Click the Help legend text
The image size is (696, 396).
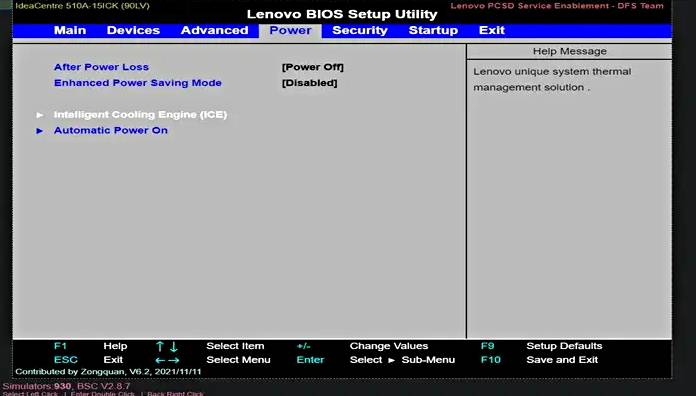coord(115,346)
